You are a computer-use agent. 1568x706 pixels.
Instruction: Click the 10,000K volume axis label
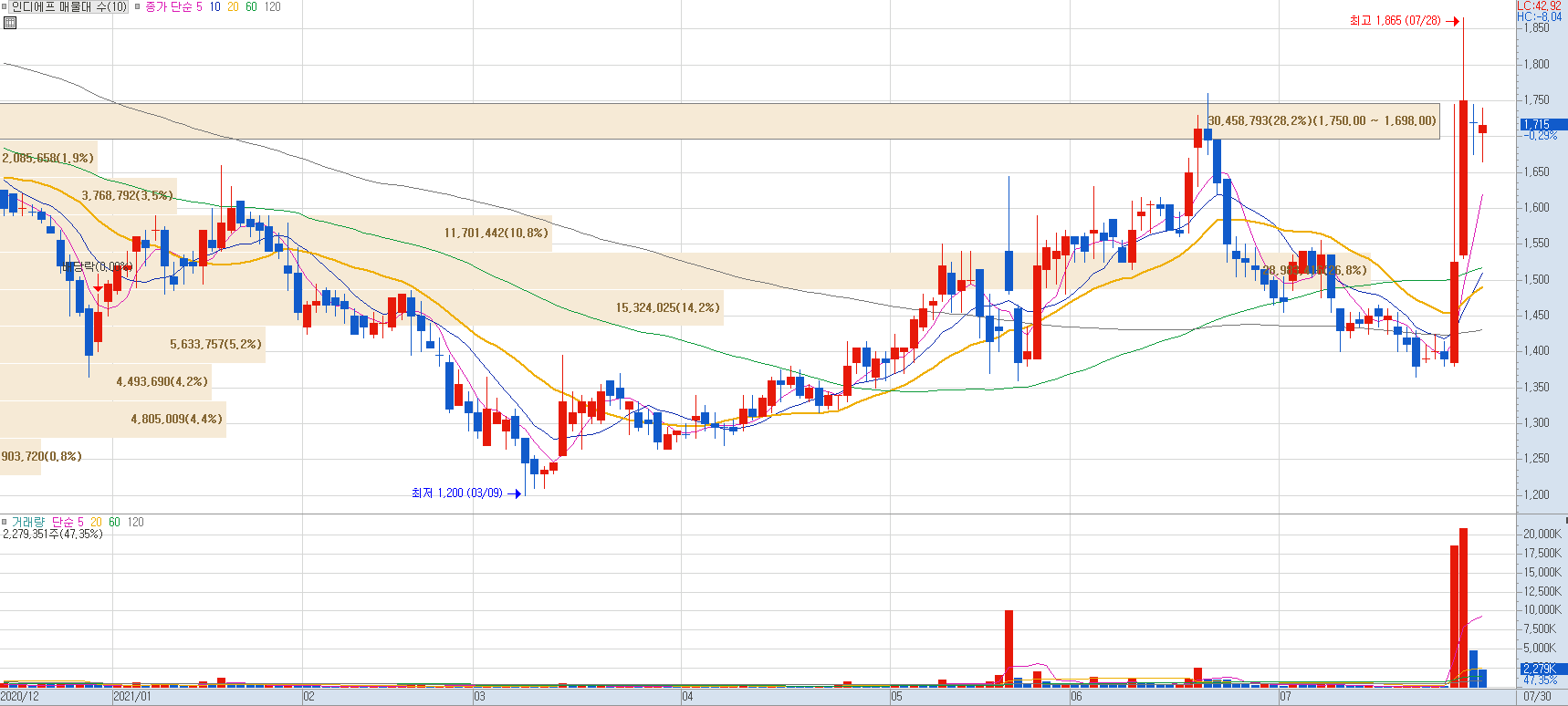1542,609
